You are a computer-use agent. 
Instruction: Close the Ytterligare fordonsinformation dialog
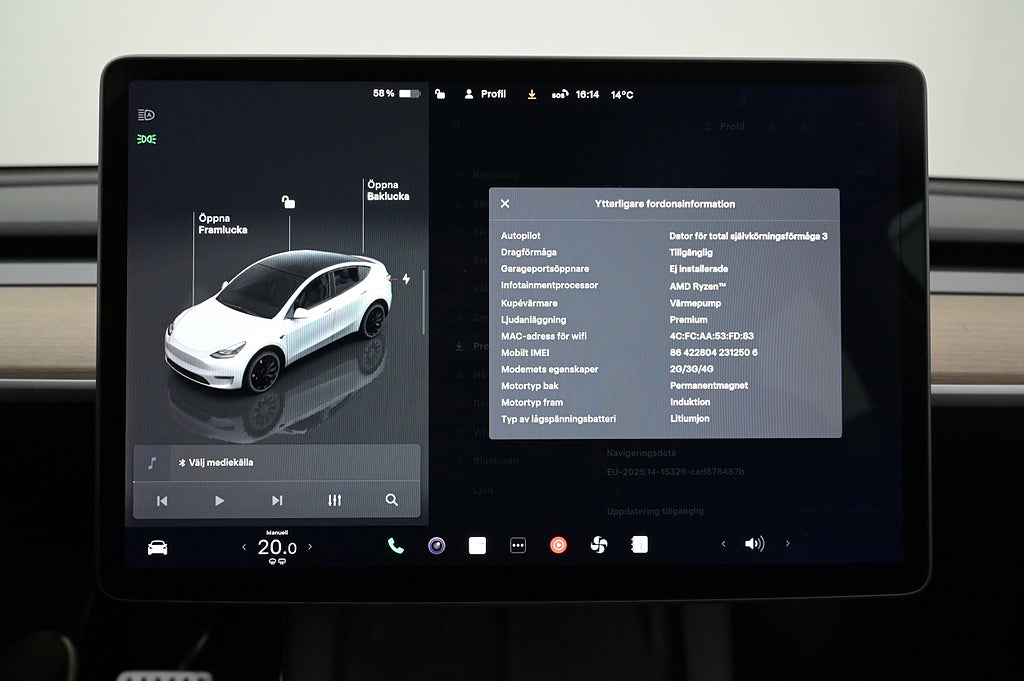point(505,204)
